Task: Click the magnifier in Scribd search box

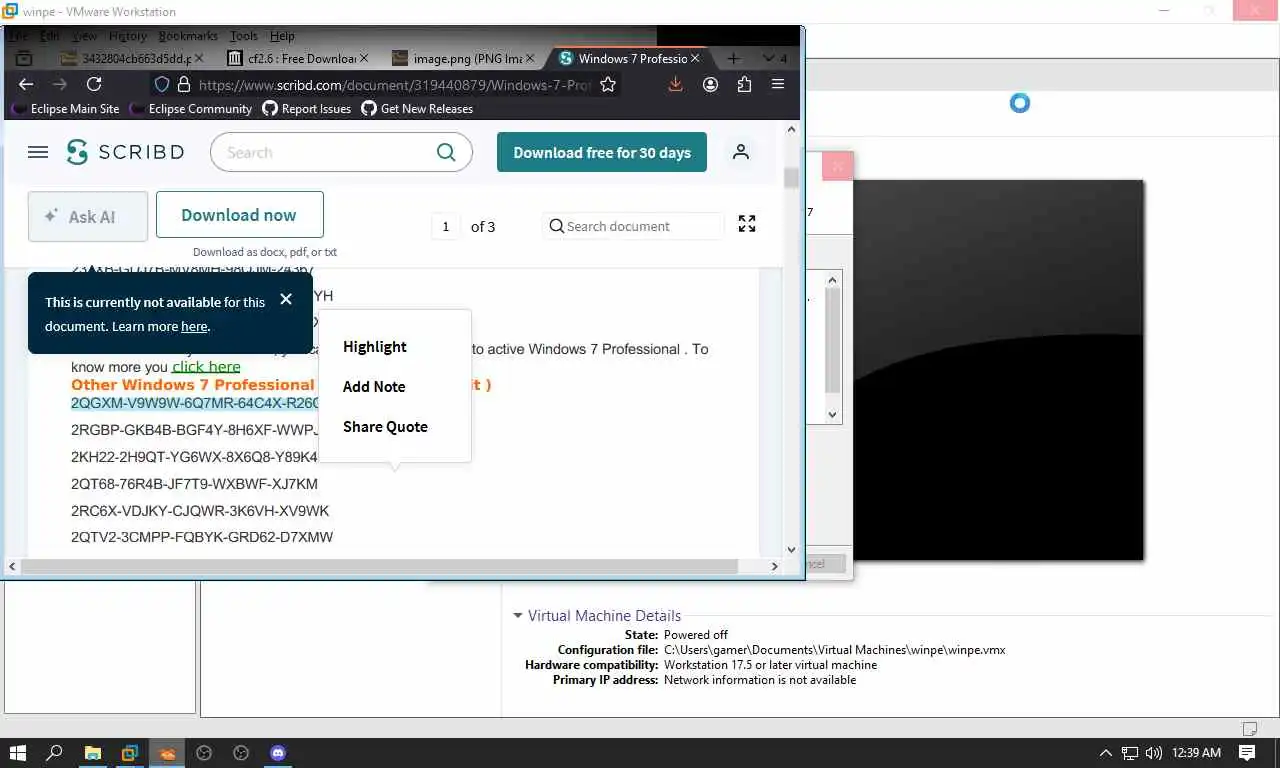Action: coord(446,152)
